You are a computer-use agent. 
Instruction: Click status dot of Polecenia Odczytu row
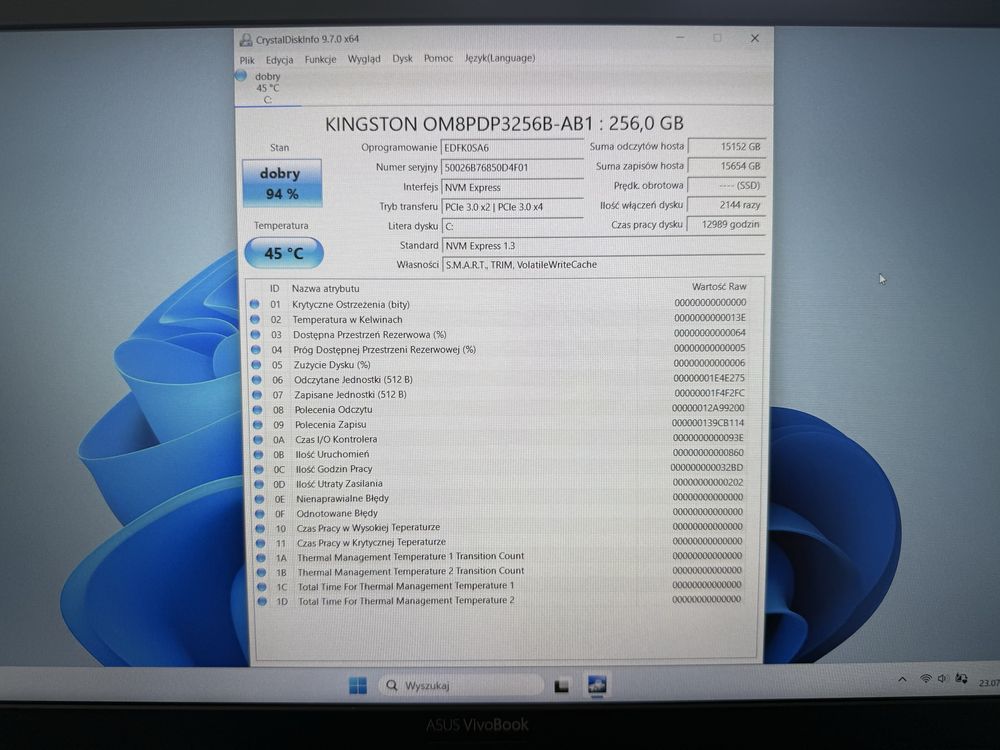tap(257, 409)
